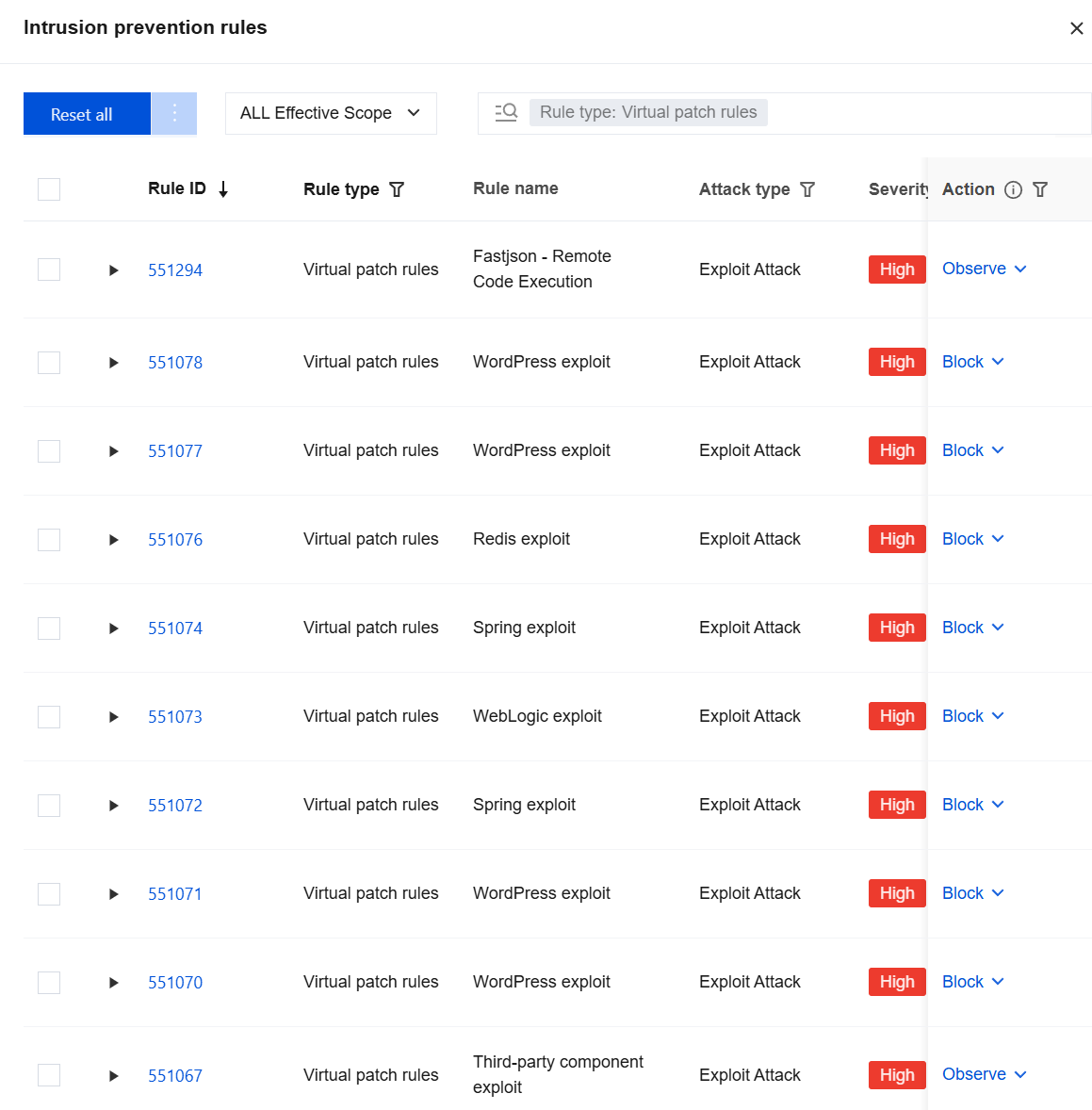The image size is (1092, 1110).
Task: Open the Rule type filter icon
Action: pos(397,189)
